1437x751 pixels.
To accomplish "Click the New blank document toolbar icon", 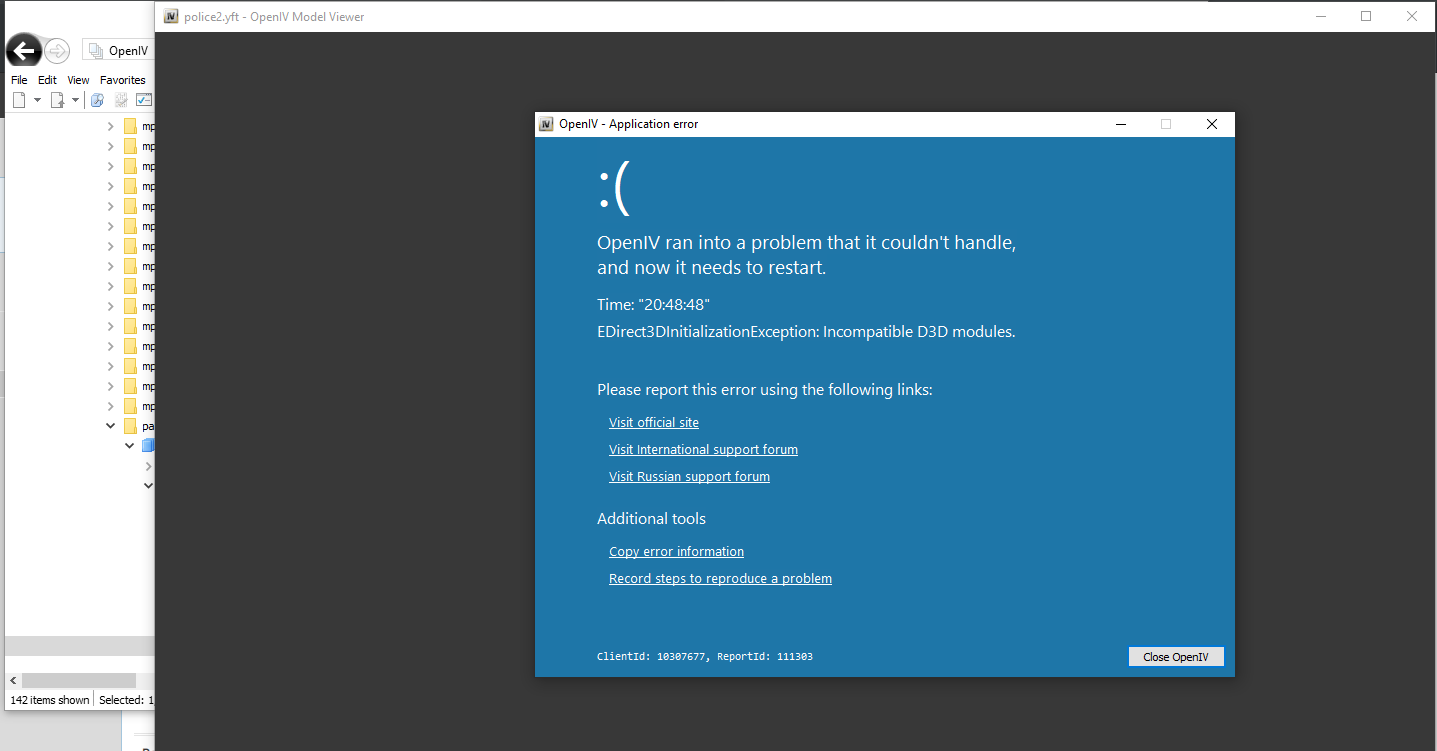I will pos(19,100).
